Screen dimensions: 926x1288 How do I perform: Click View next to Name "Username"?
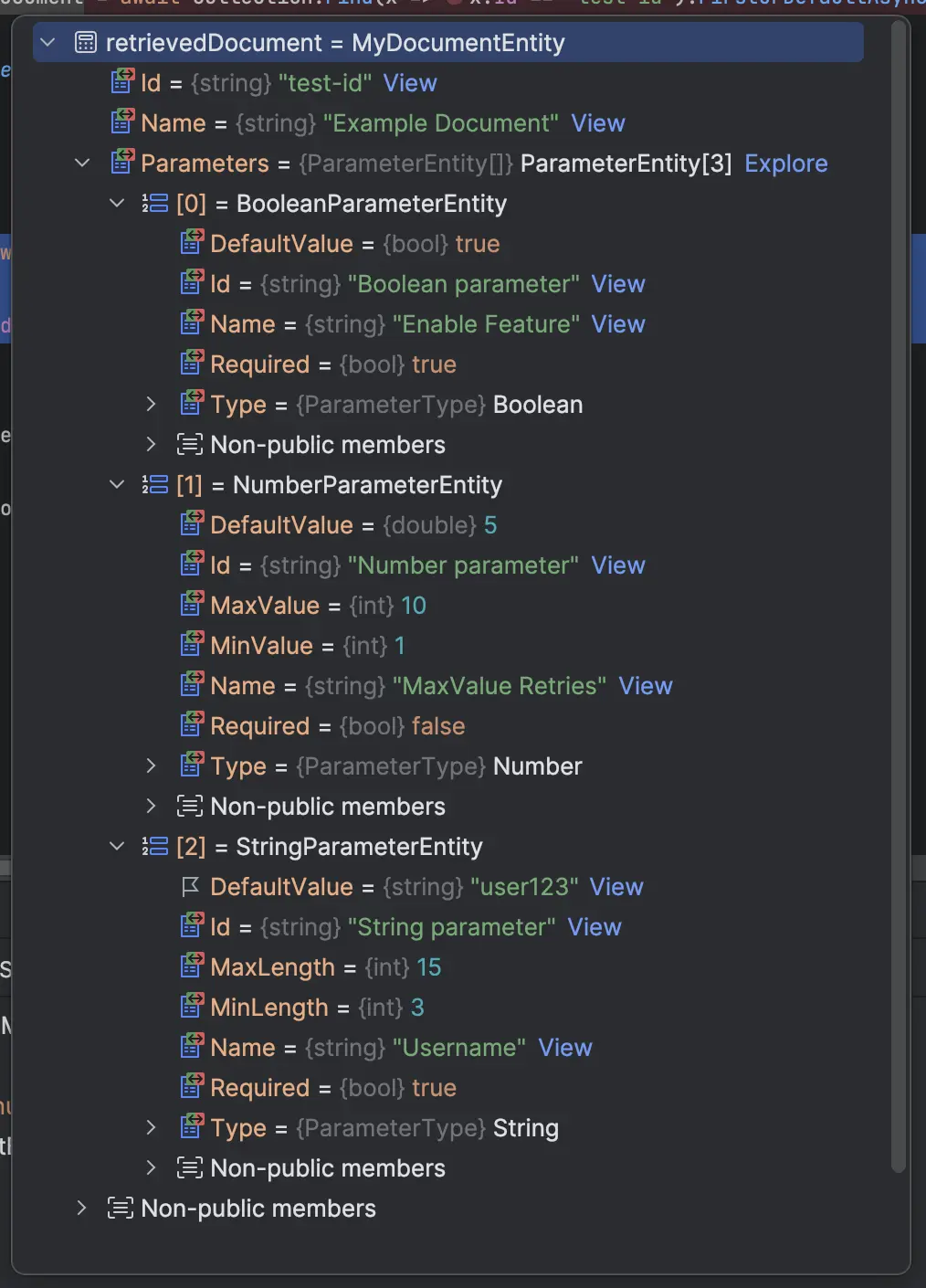coord(565,1047)
